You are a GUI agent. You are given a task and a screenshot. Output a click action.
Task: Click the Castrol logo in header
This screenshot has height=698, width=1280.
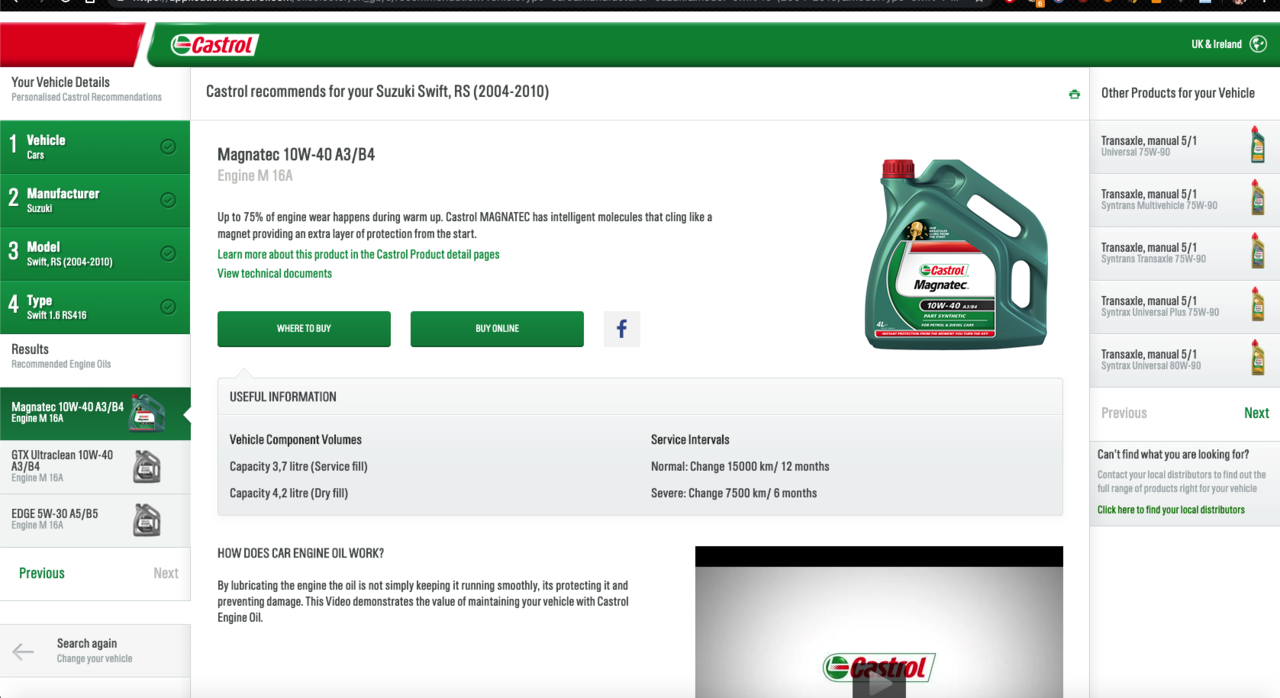pyautogui.click(x=214, y=44)
